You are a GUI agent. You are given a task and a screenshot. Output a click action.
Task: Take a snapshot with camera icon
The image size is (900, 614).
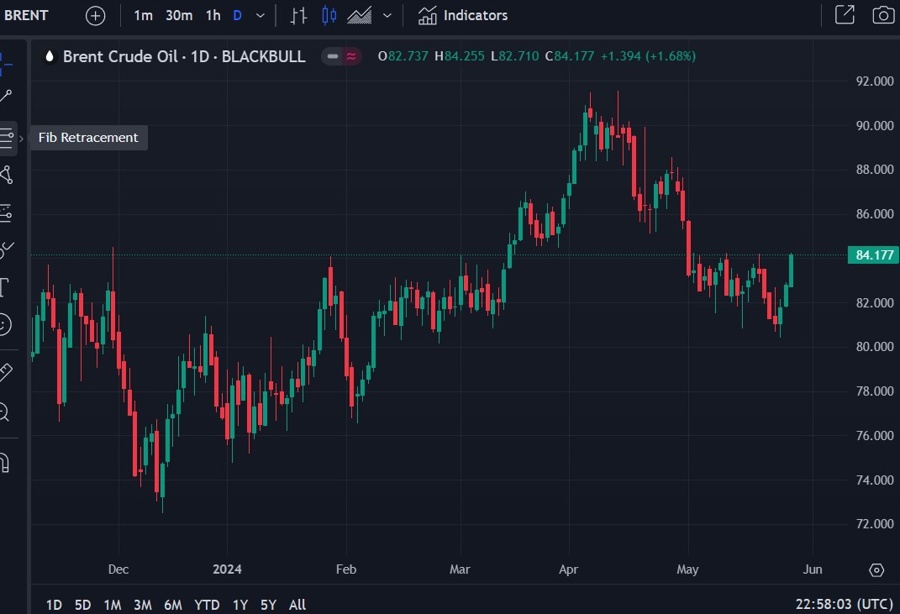[x=883, y=15]
